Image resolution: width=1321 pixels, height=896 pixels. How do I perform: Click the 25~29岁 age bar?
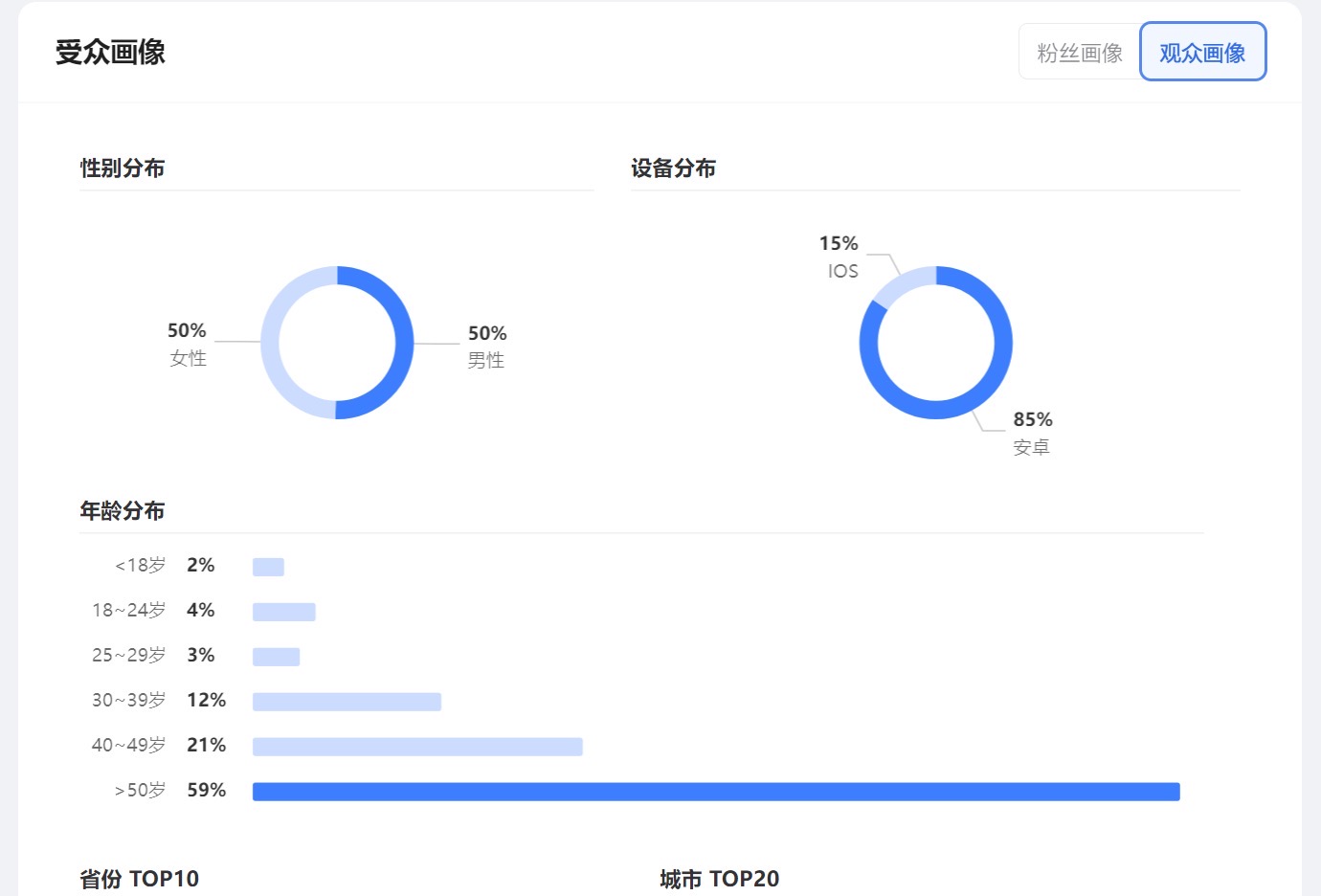pos(276,657)
